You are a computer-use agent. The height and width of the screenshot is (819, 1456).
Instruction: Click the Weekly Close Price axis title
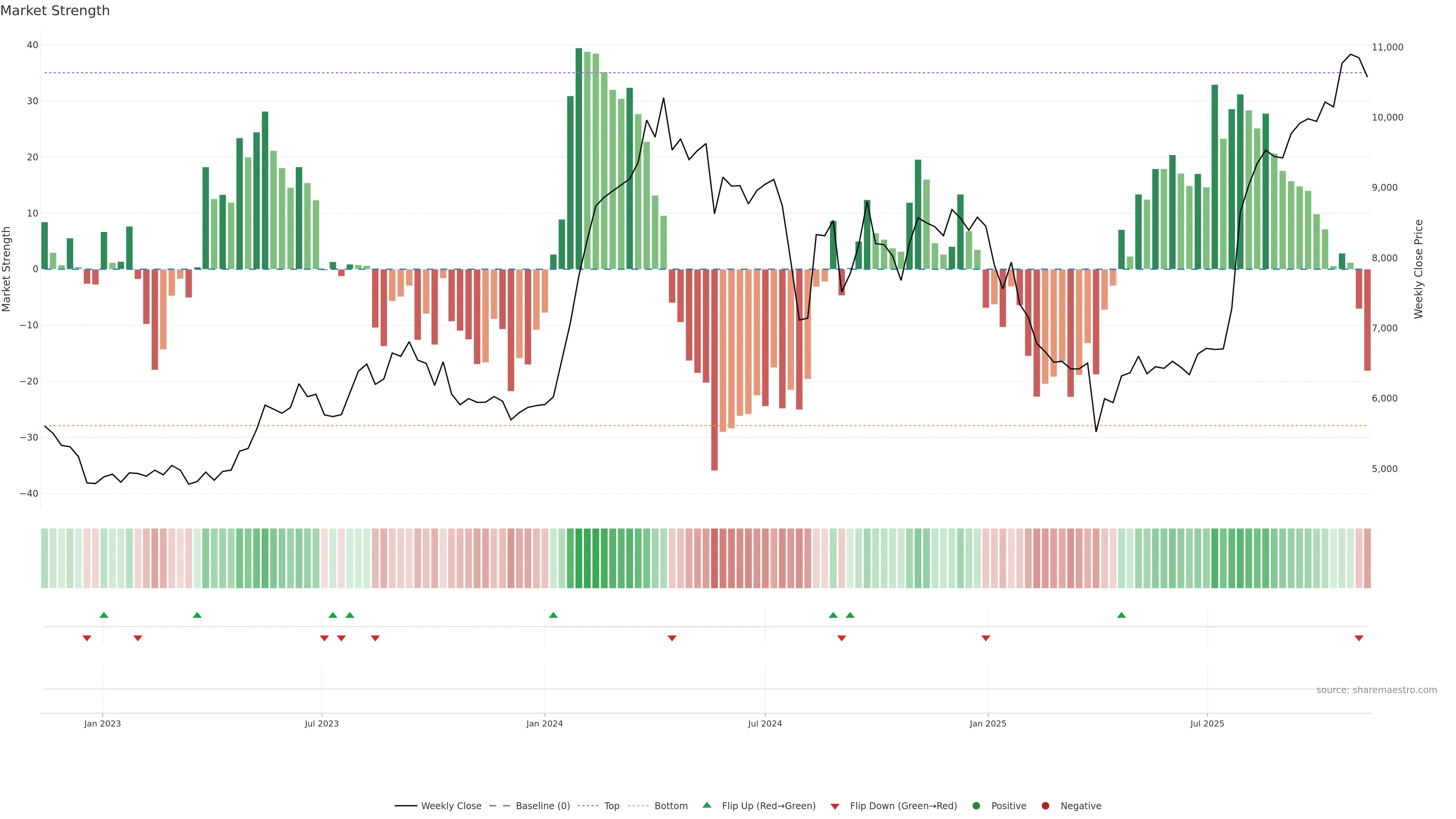click(x=1418, y=269)
